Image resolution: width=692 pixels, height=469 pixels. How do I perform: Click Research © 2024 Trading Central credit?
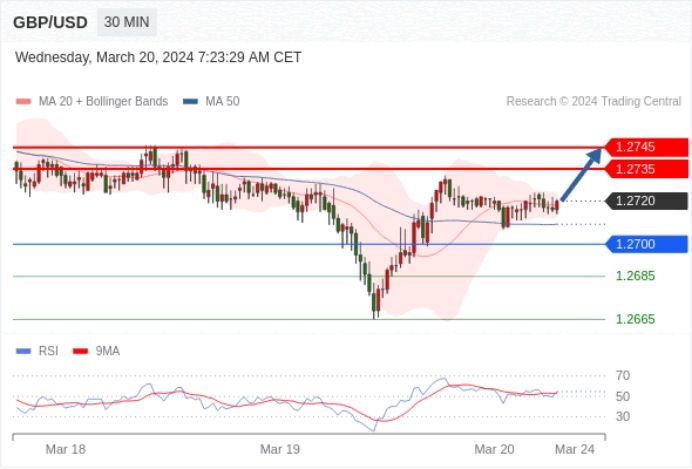click(594, 101)
